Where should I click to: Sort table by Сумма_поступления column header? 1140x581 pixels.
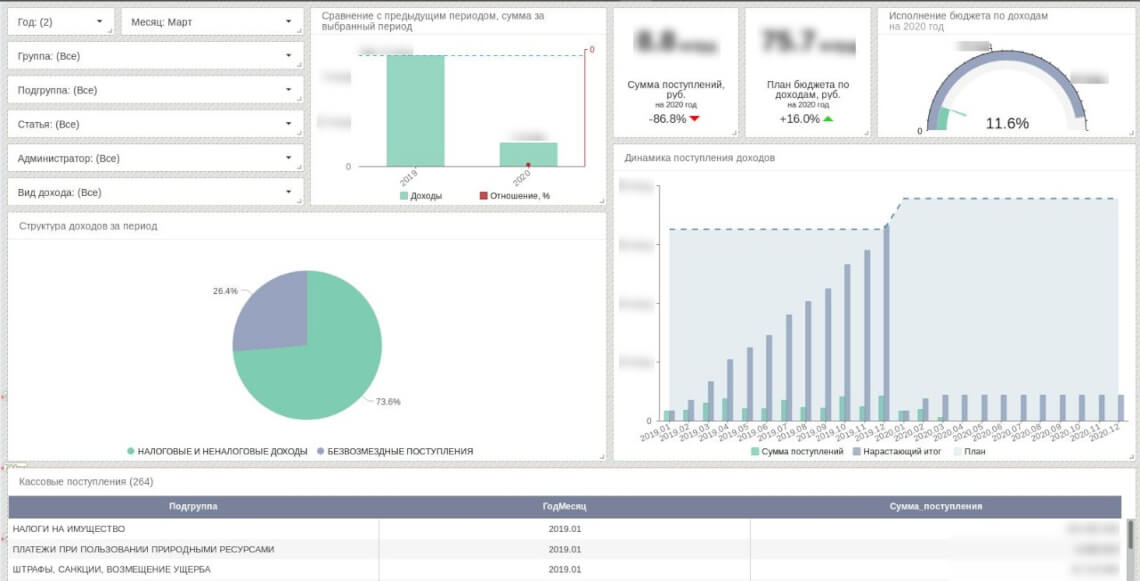pos(936,506)
